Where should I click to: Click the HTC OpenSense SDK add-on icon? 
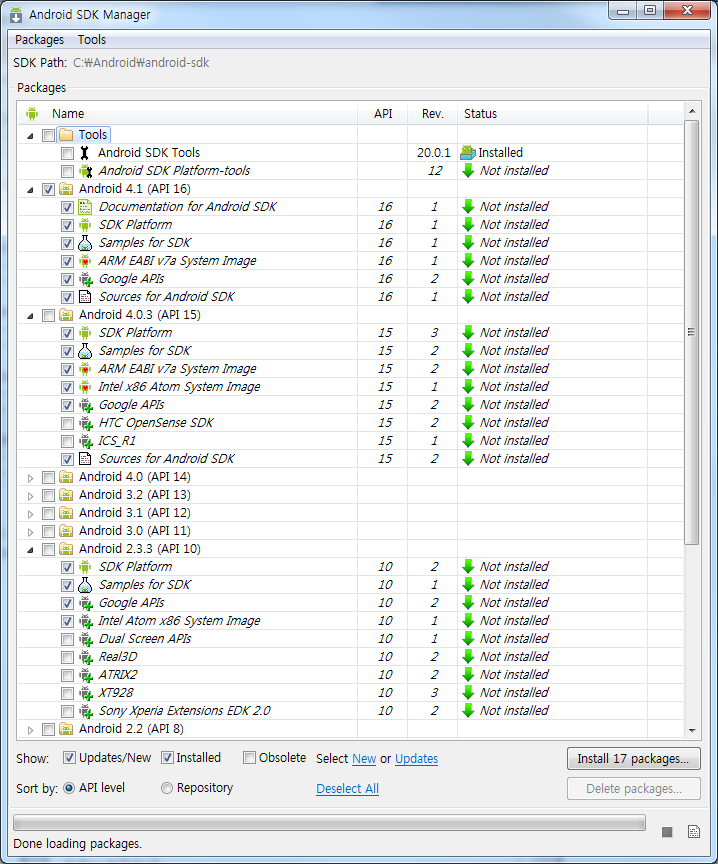tap(85, 423)
